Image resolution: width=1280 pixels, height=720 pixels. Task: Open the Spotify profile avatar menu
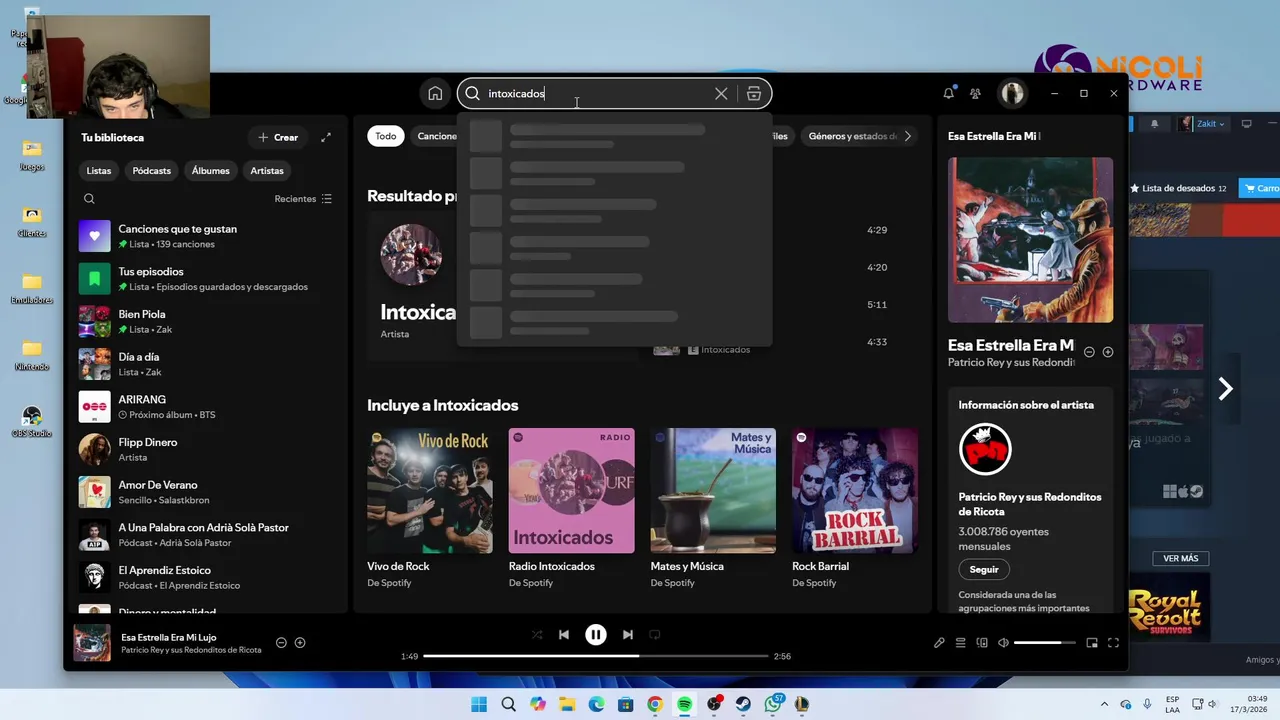tap(1012, 94)
